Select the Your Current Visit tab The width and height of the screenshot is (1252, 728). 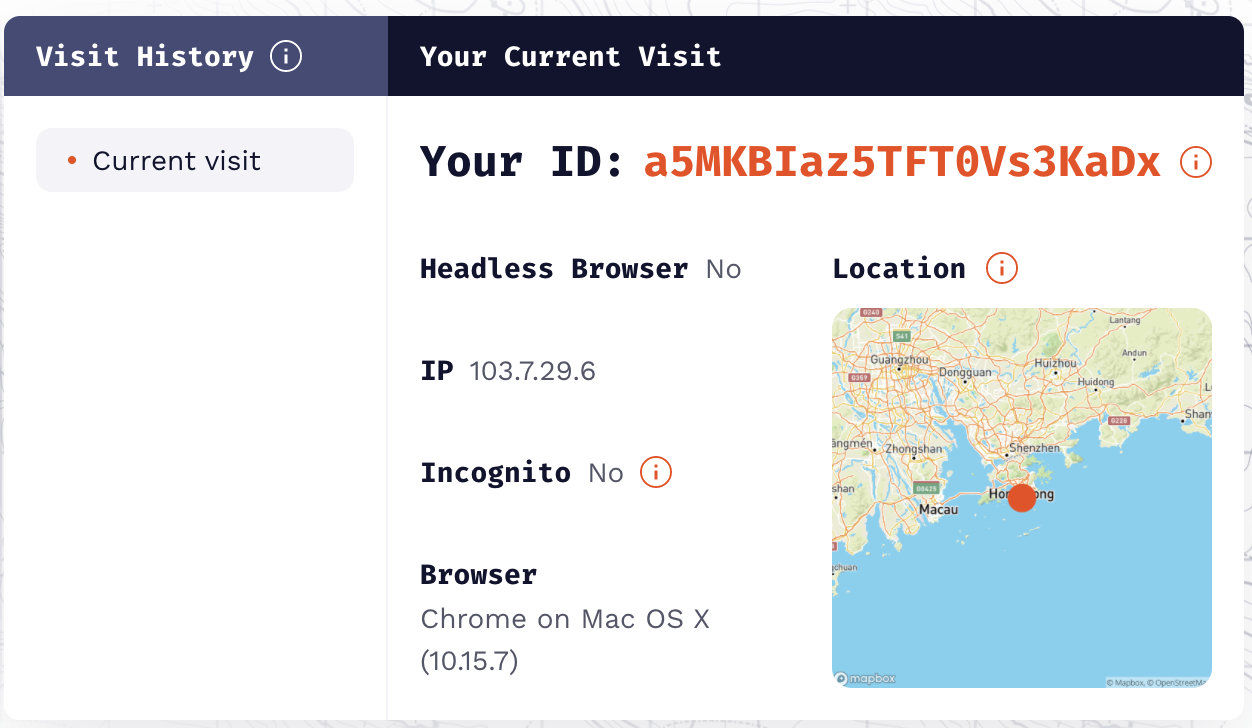[x=570, y=56]
